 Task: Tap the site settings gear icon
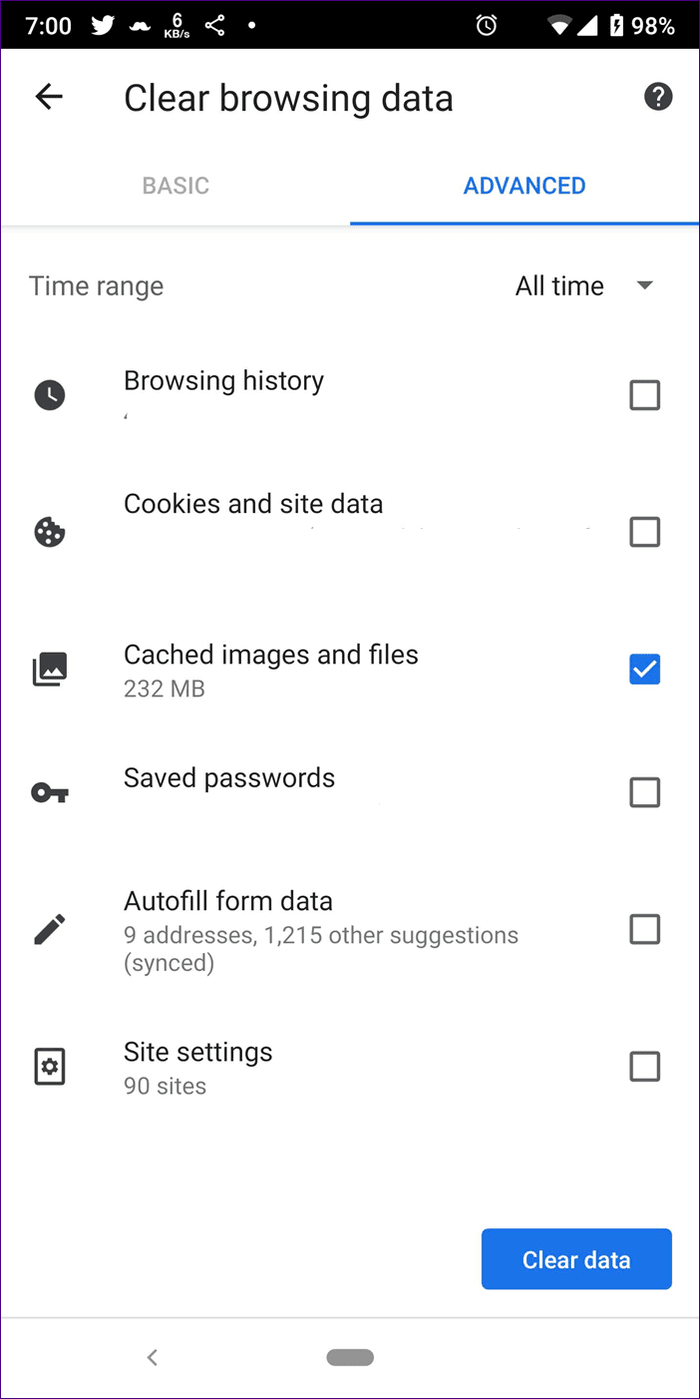click(49, 1067)
